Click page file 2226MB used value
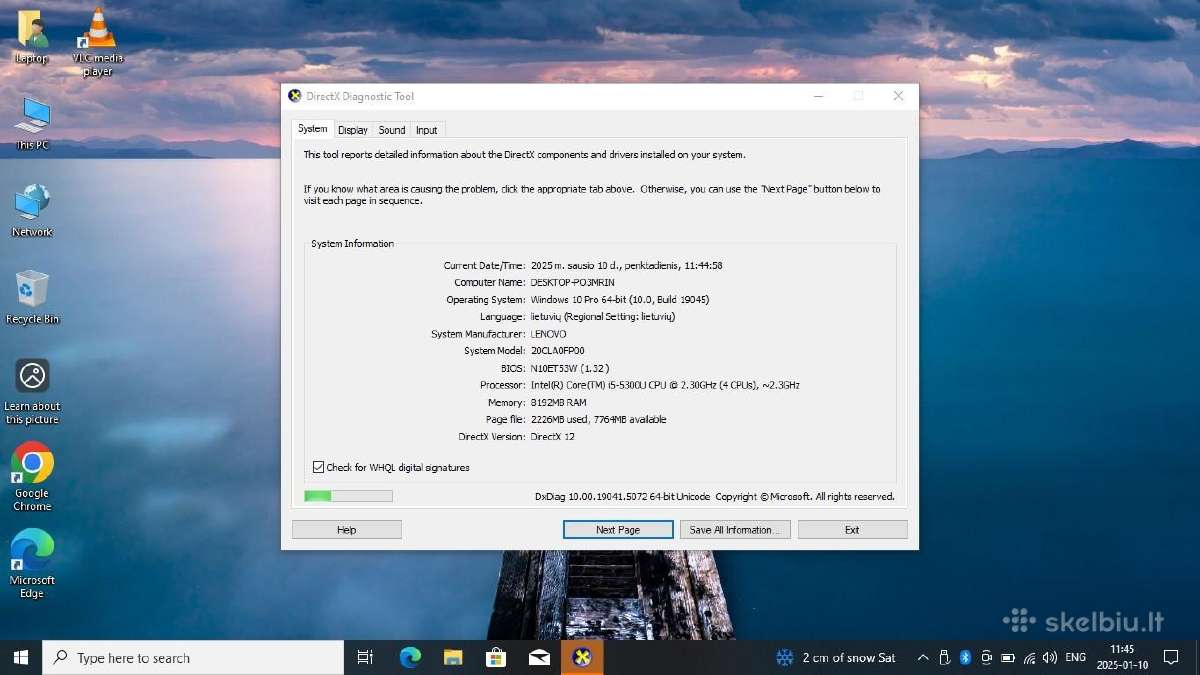 point(598,420)
